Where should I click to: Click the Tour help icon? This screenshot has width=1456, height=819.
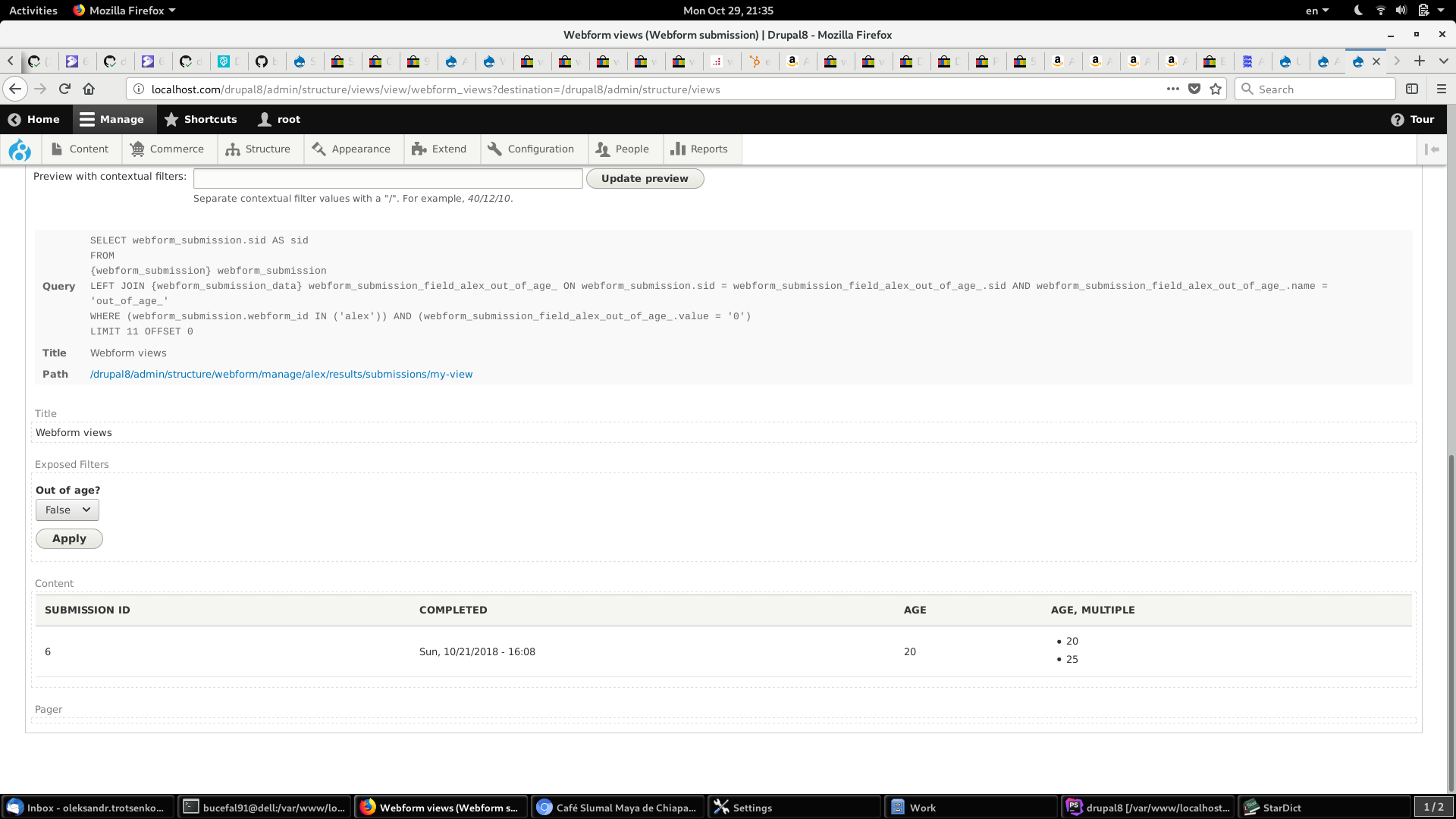(x=1399, y=119)
